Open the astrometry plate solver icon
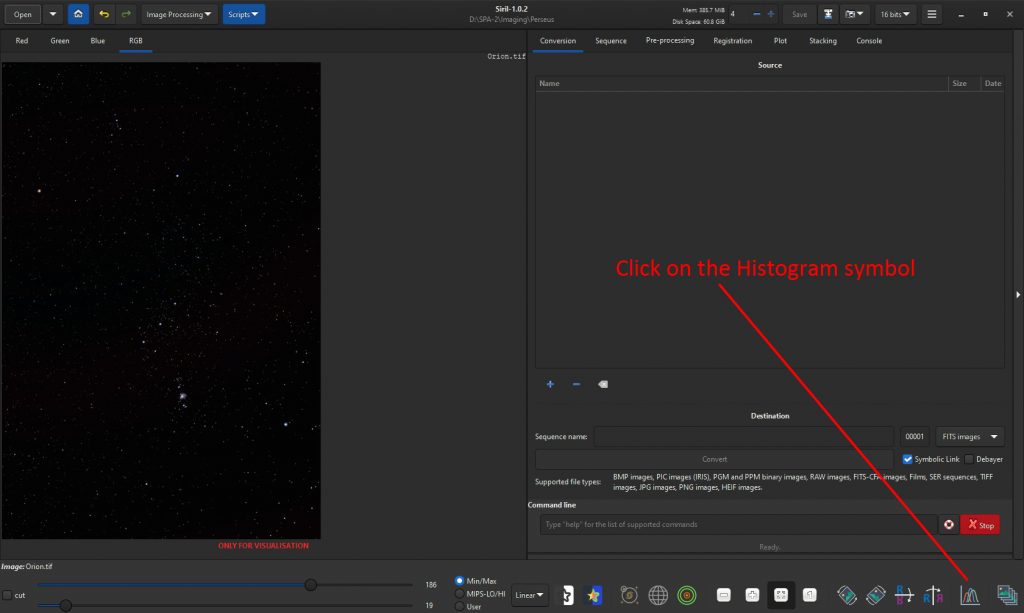 click(629, 595)
